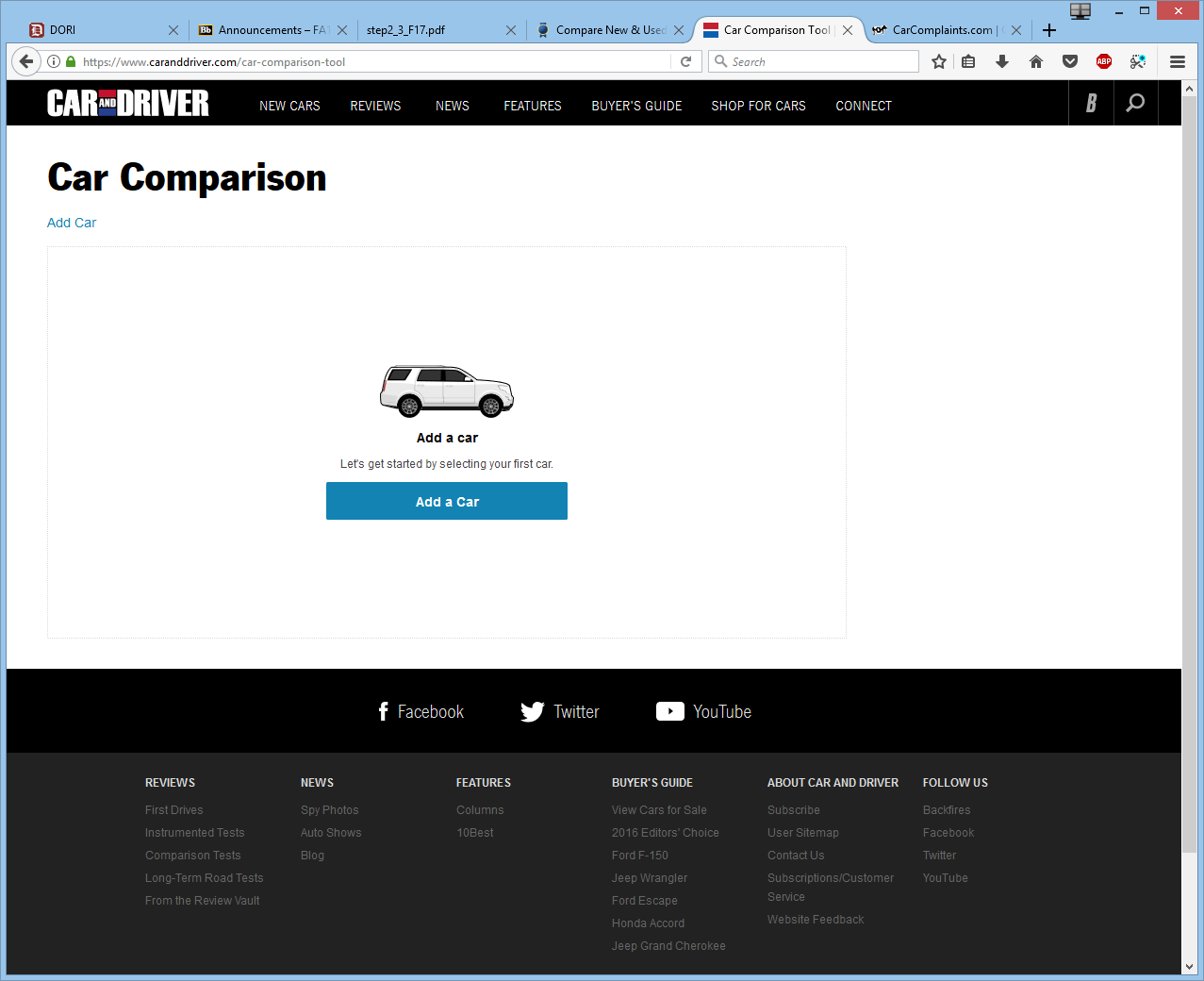Close the step2_3_F17.pdf tab
The height and width of the screenshot is (981, 1204).
[511, 30]
